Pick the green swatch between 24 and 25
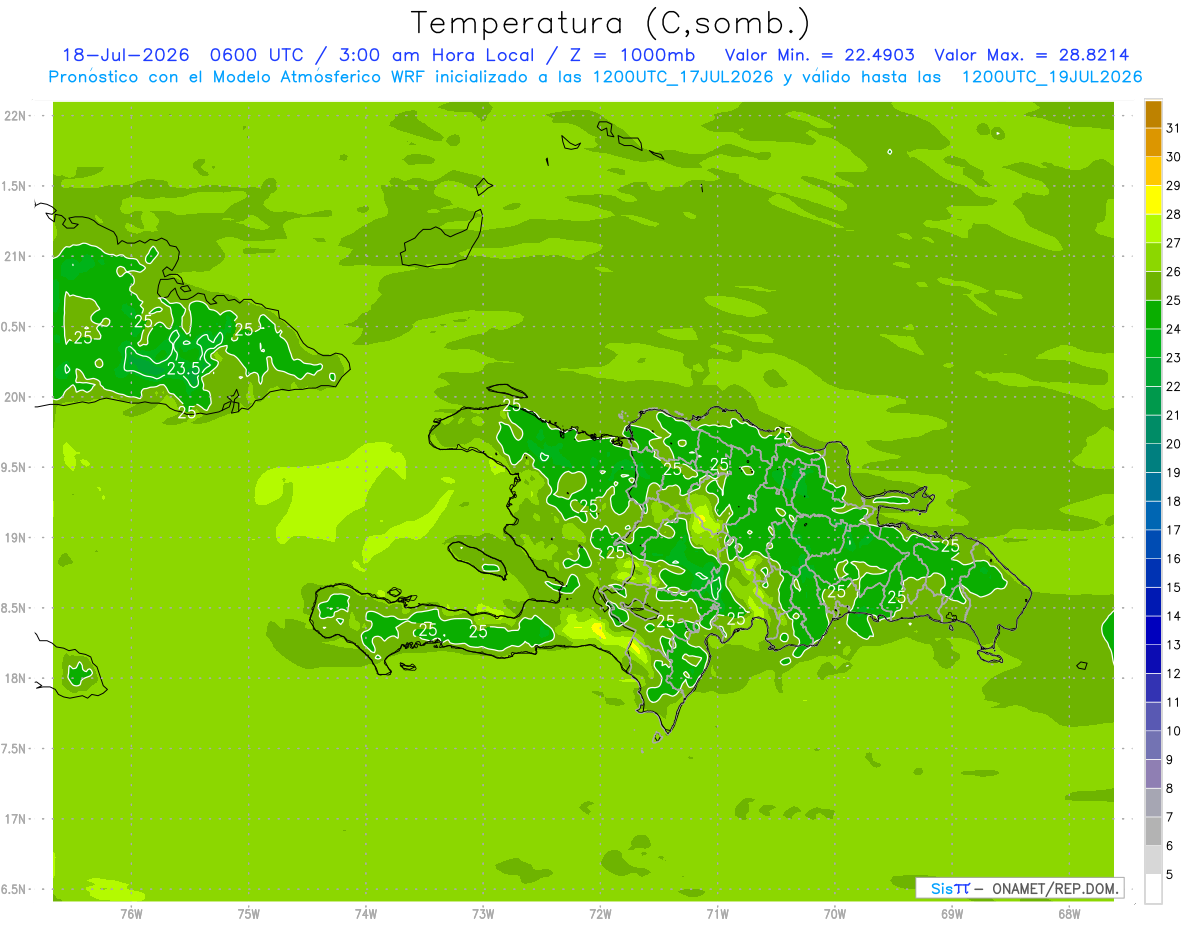 pos(1153,315)
